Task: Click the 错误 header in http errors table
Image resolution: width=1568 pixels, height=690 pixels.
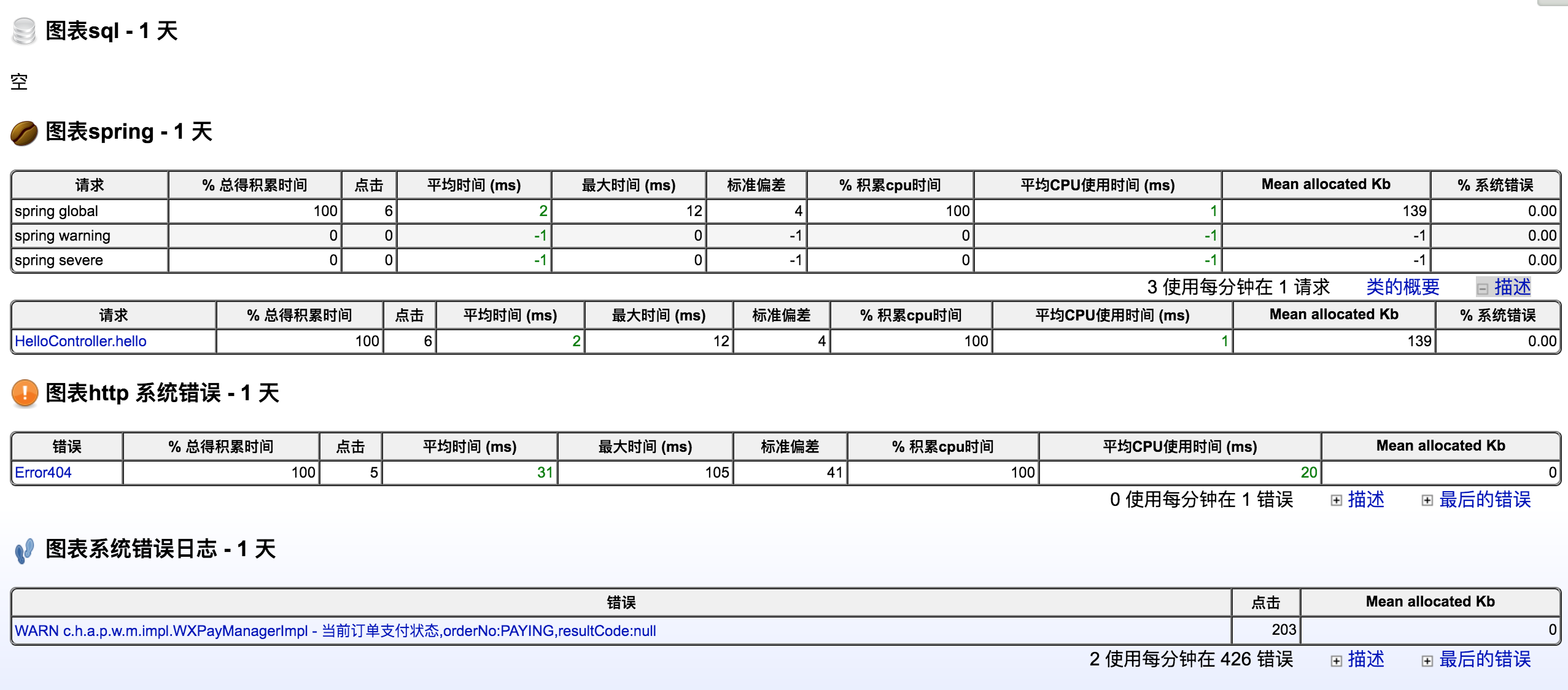Action: pyautogui.click(x=67, y=446)
